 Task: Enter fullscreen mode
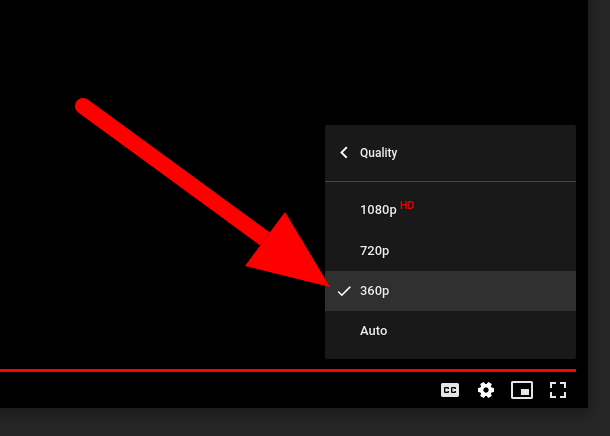click(x=558, y=390)
